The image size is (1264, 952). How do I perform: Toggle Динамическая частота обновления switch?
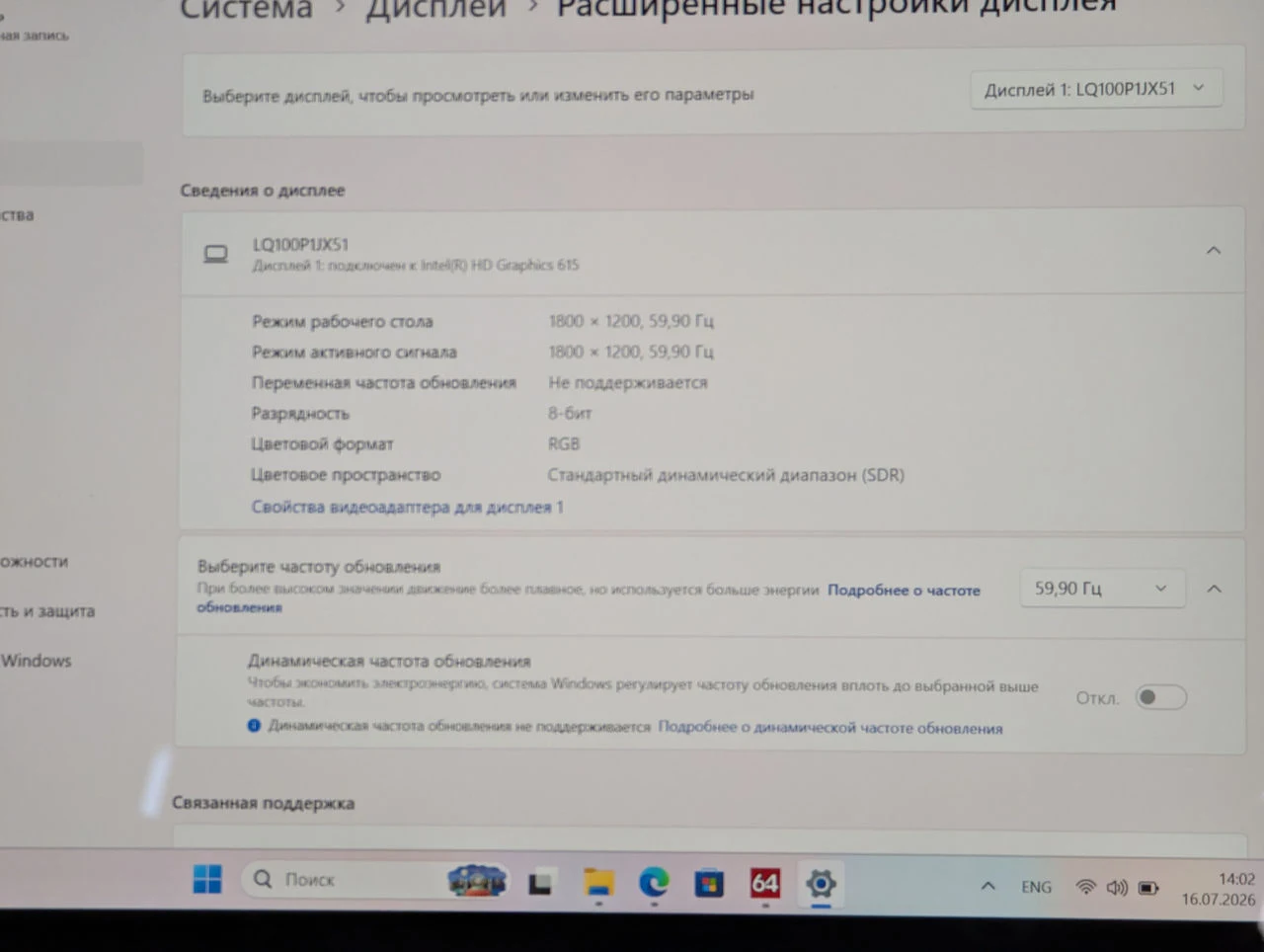1160,697
